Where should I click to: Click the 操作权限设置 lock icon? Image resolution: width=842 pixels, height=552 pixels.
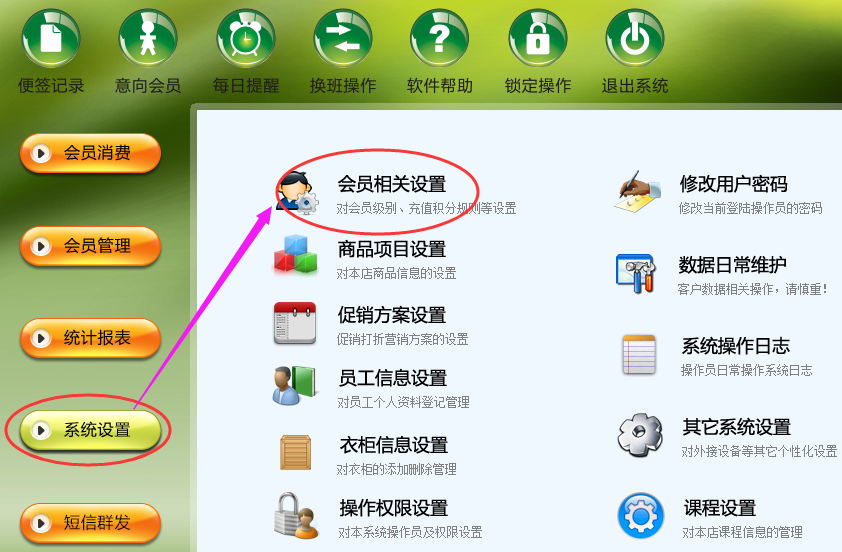296,516
